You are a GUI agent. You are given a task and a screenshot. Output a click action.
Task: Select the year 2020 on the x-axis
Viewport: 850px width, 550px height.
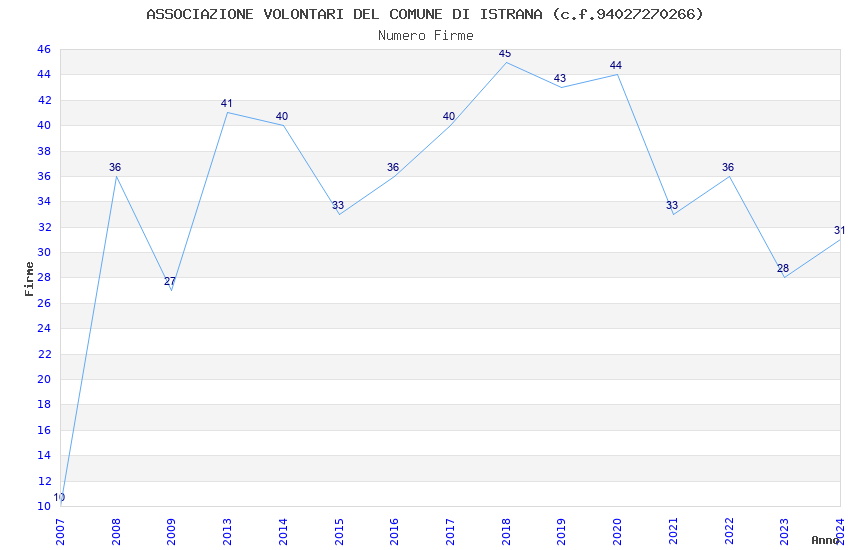pos(617,532)
